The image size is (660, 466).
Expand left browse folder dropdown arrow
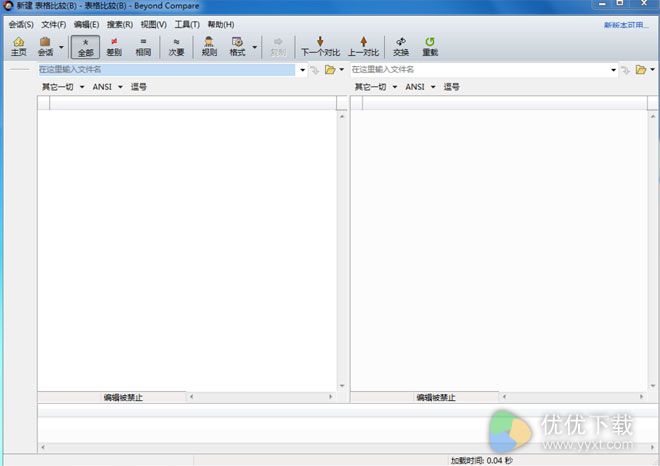(x=342, y=69)
